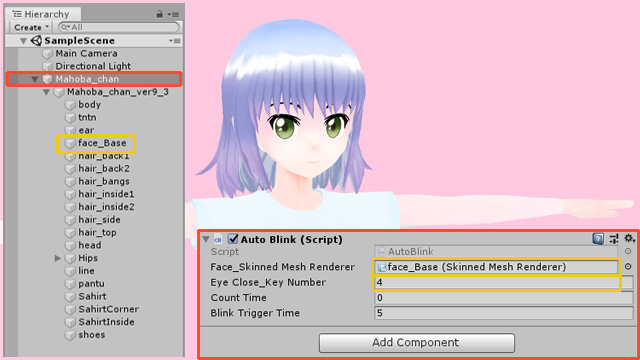The height and width of the screenshot is (360, 640).
Task: Open the Auto Blink help reference icon
Action: coord(598,239)
